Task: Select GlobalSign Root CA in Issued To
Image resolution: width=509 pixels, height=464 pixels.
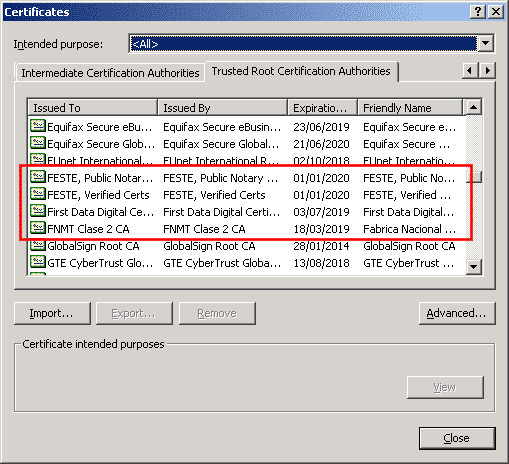Action: [x=93, y=246]
